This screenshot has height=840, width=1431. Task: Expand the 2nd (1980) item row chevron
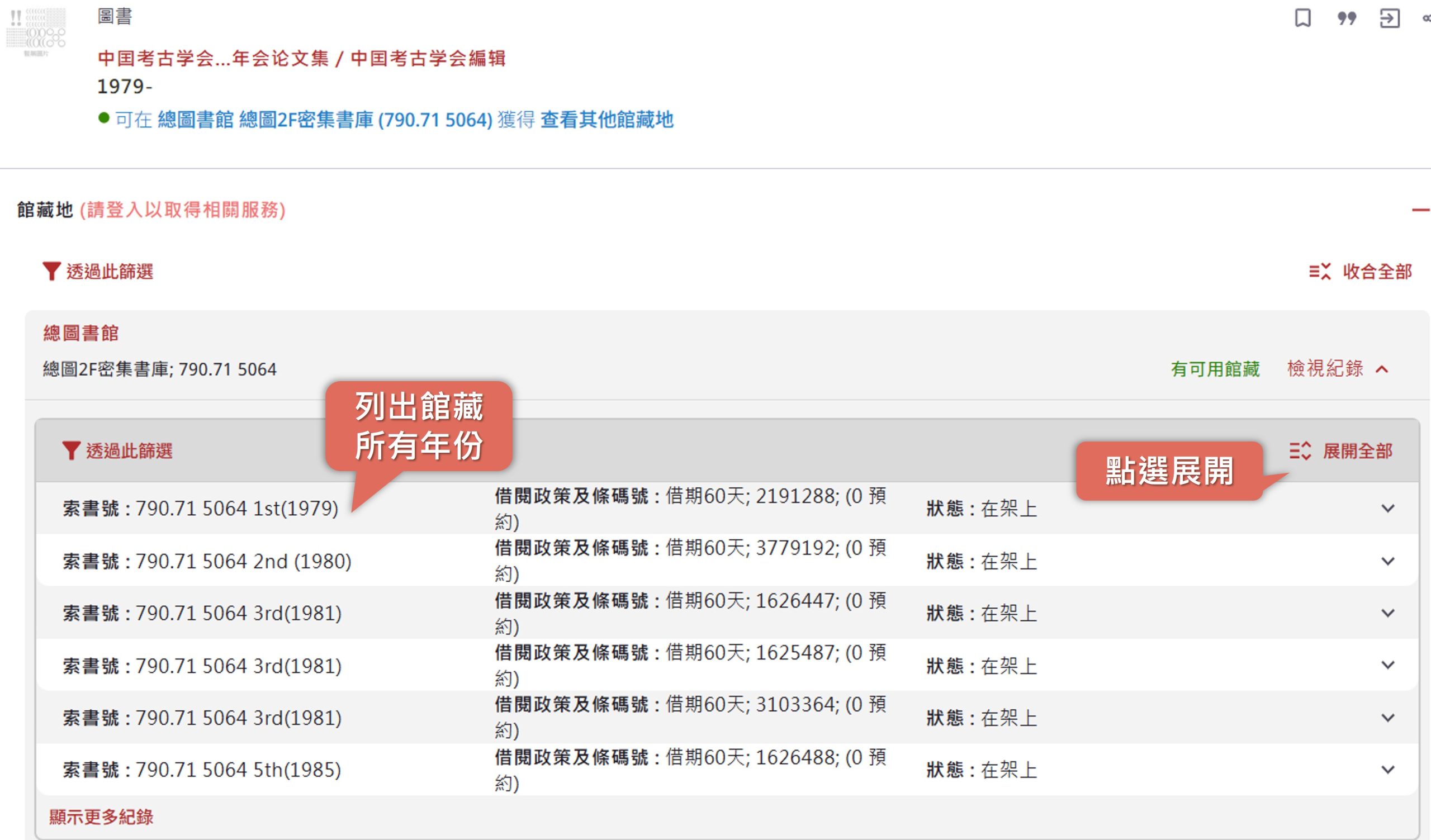(1388, 561)
